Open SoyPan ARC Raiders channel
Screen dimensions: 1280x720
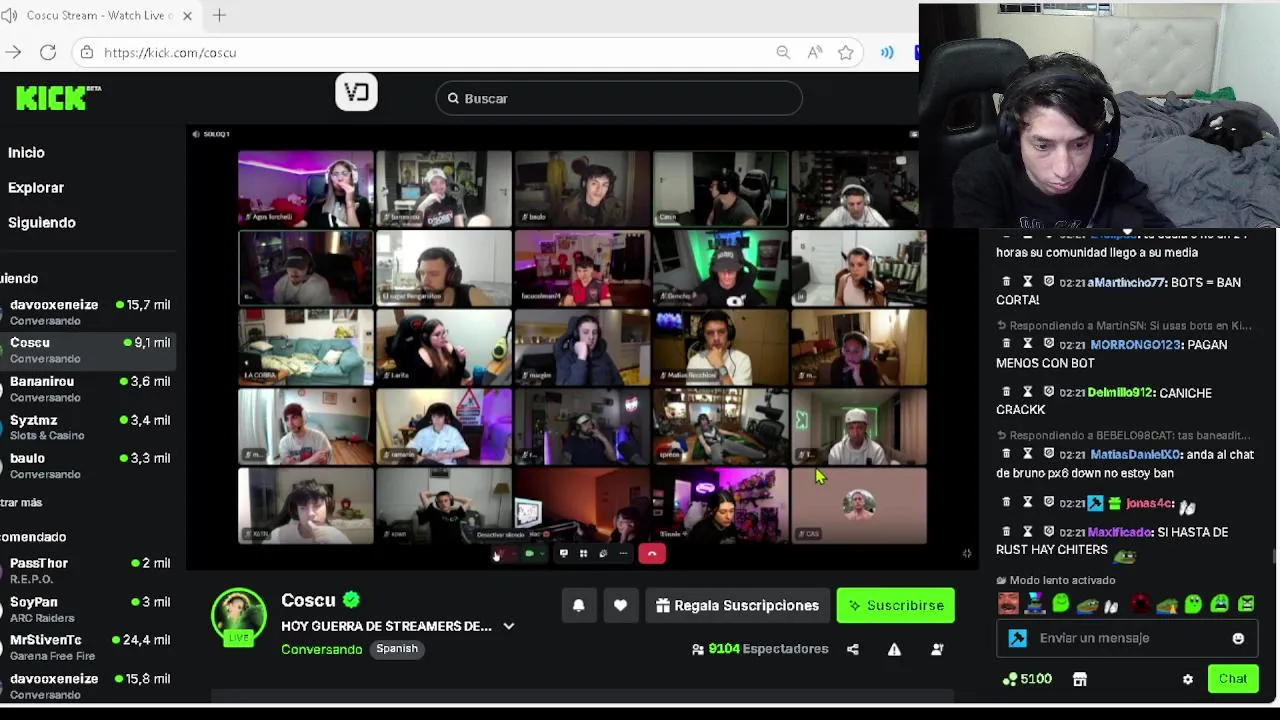click(88, 609)
